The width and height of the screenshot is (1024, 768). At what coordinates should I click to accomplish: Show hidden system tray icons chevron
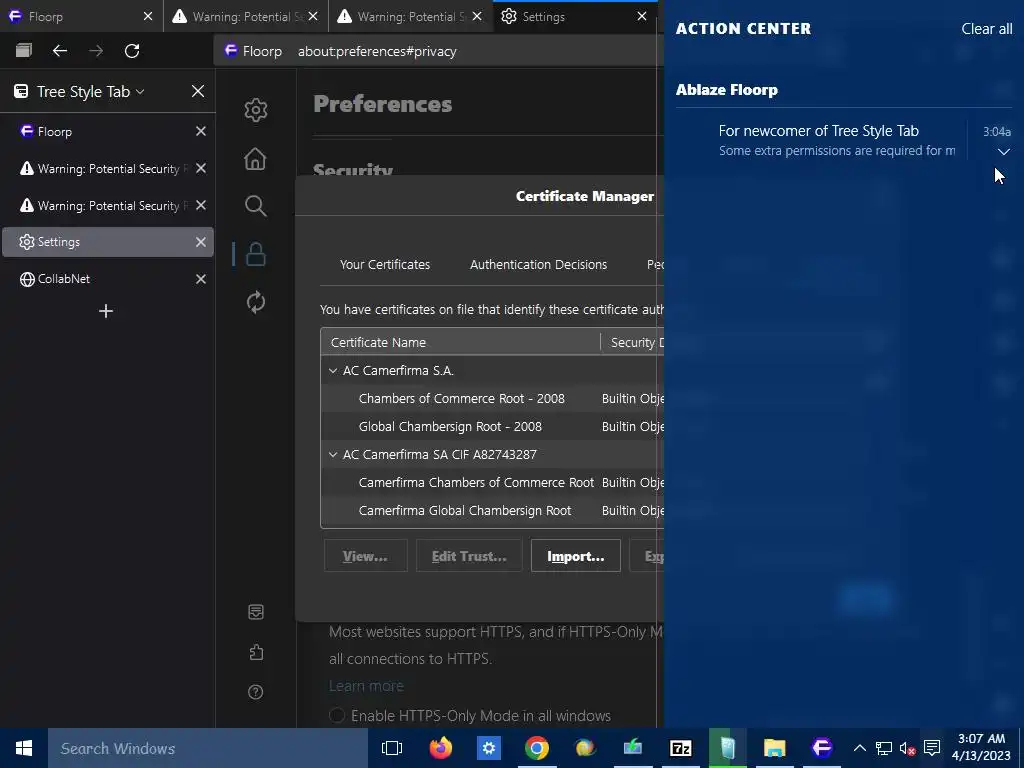click(860, 748)
